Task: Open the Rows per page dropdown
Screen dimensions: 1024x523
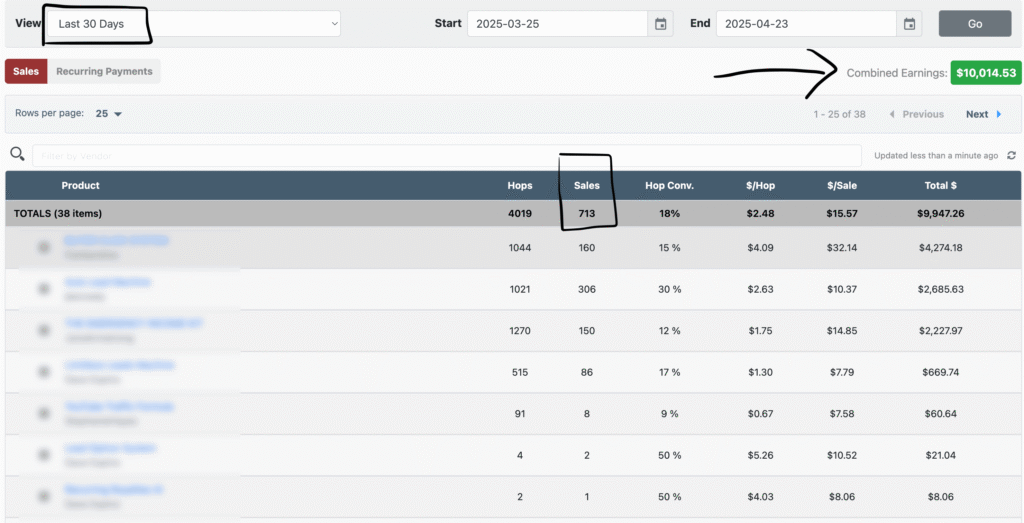Action: 108,114
